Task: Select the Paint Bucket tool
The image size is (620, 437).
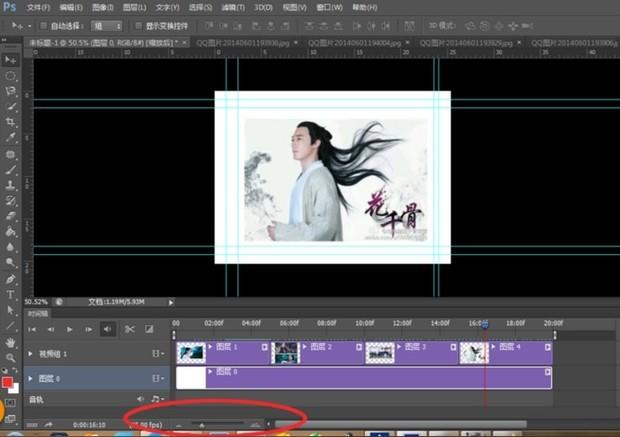Action: click(11, 231)
